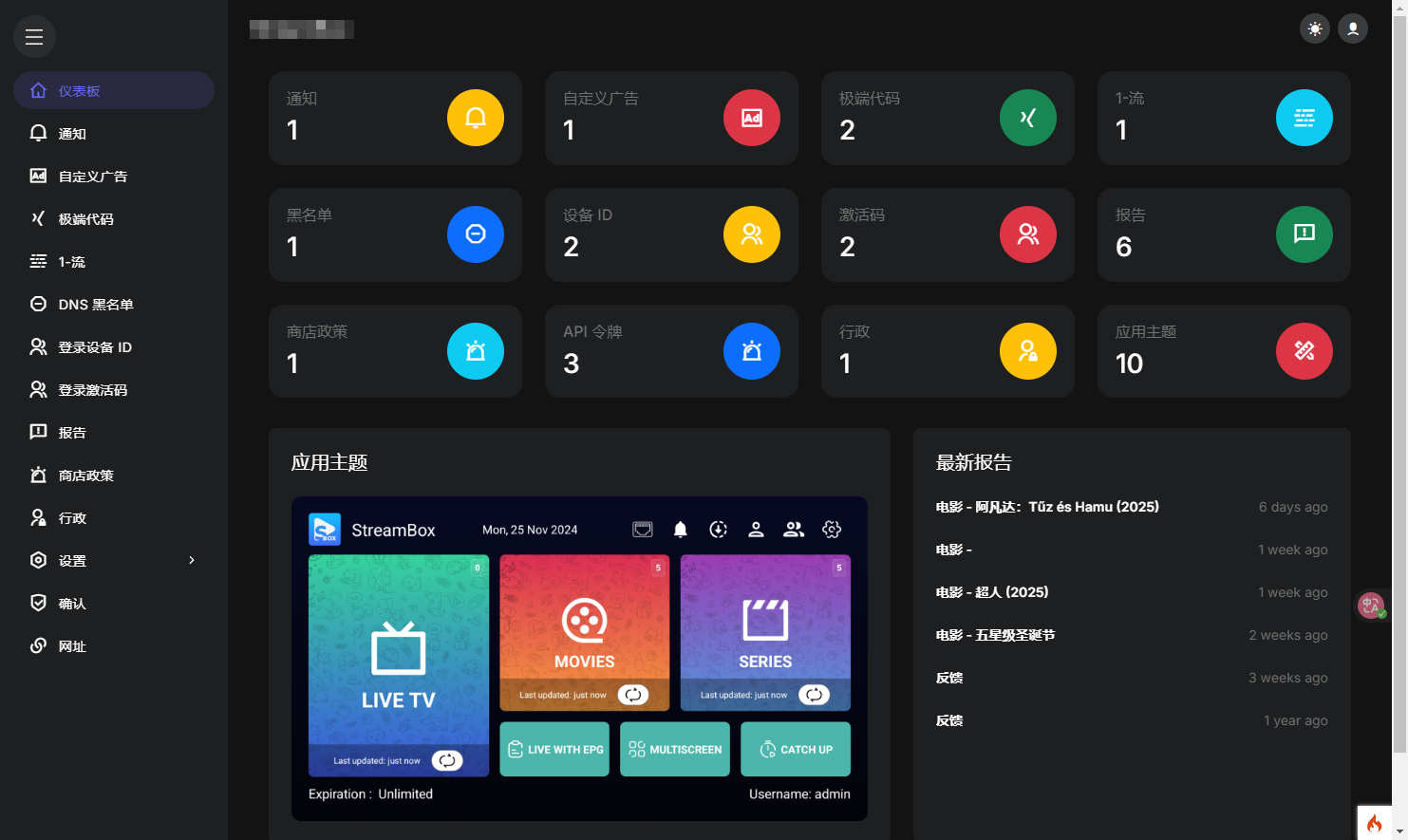The width and height of the screenshot is (1408, 840).
Task: Switch light/dark theme with sun icon
Action: 1315,28
